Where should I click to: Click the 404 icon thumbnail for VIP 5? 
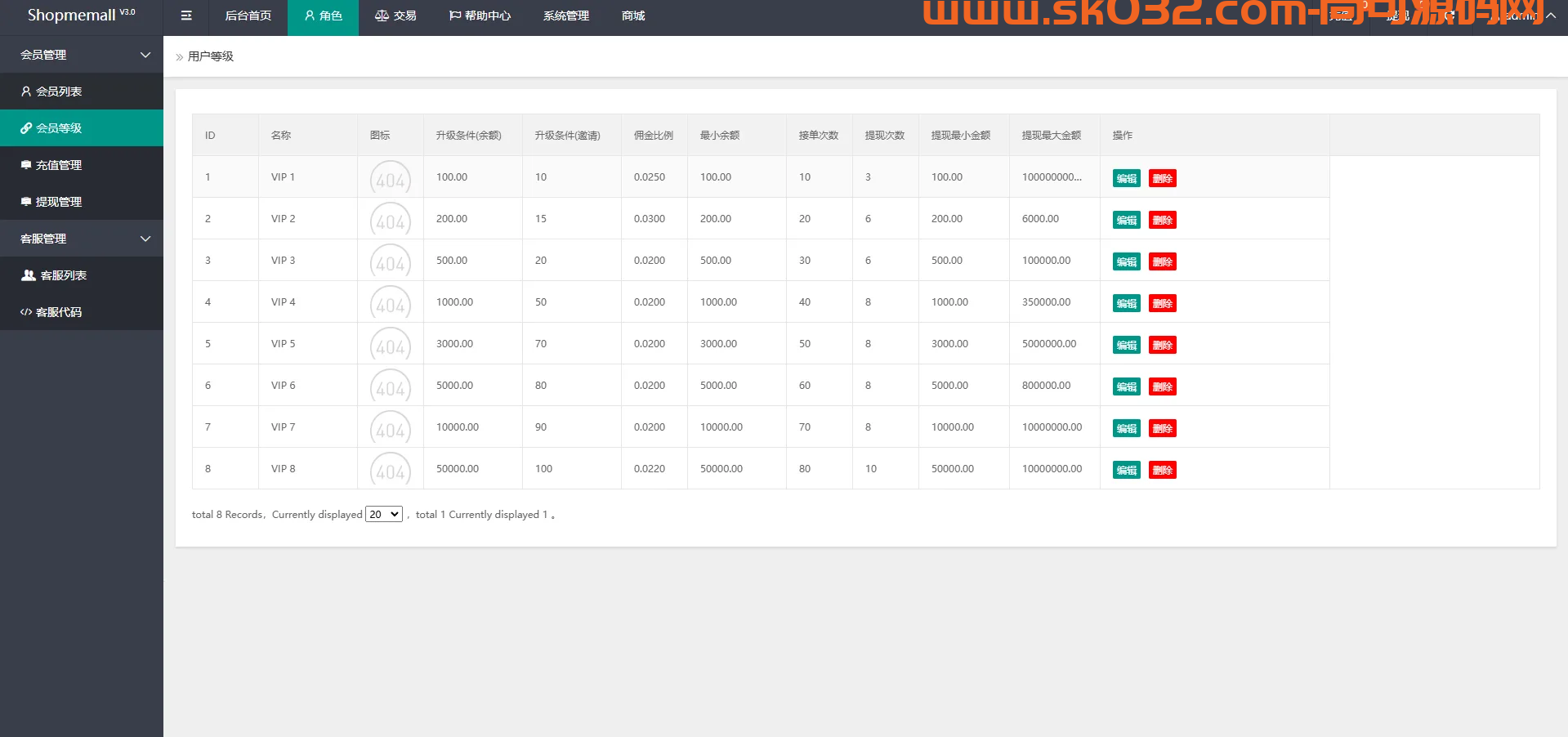pyautogui.click(x=391, y=345)
